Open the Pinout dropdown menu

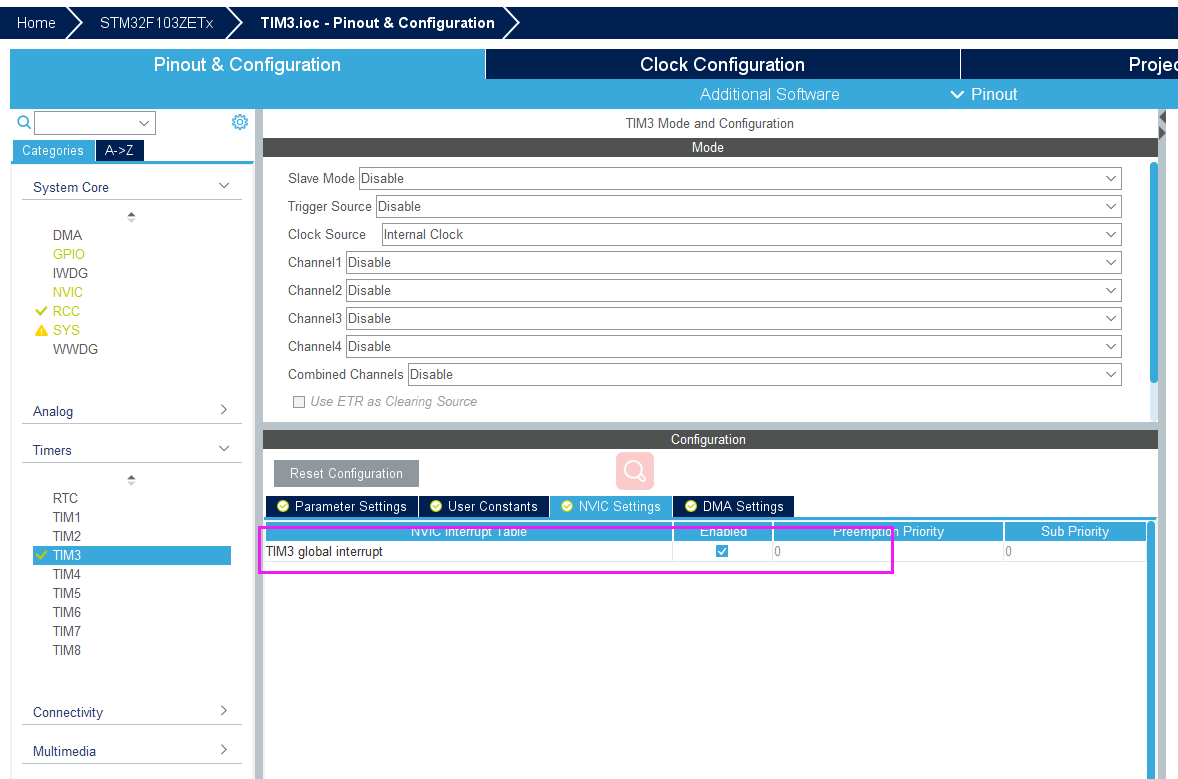(x=984, y=95)
